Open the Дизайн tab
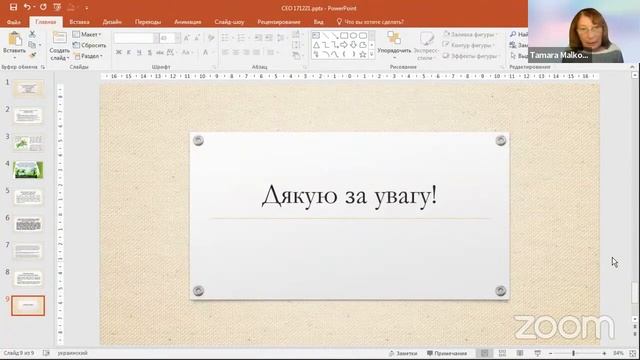The height and width of the screenshot is (360, 640). pos(112,22)
